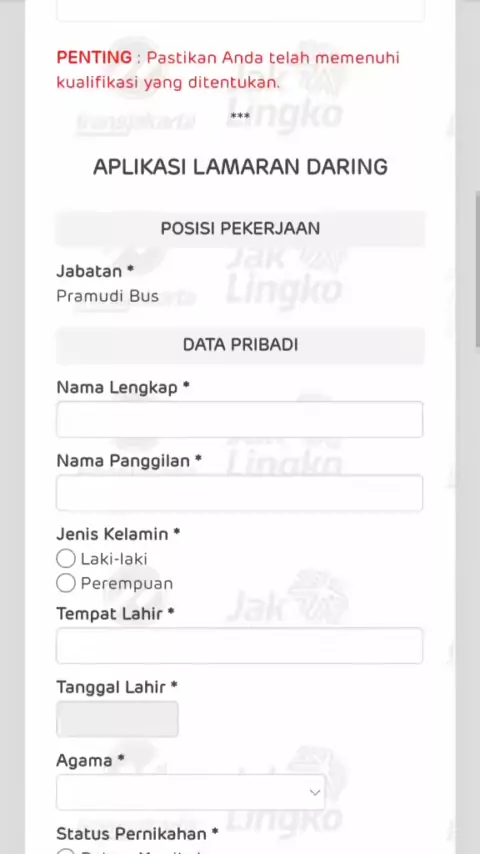Focus the Tempat Lahir text field
This screenshot has width=480, height=854.
(240, 645)
